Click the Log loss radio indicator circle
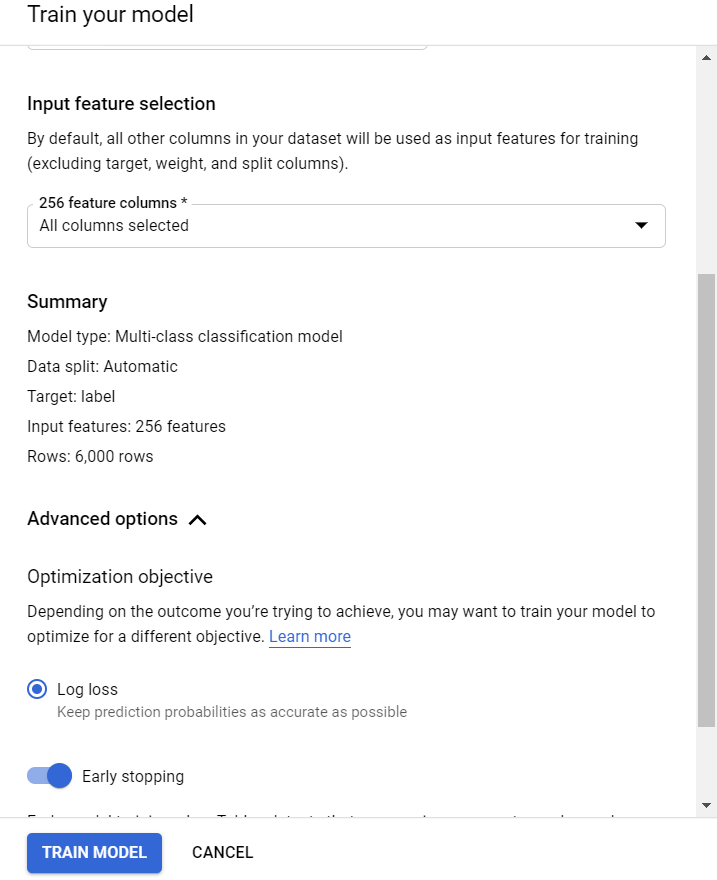This screenshot has height=880, width=717. (37, 689)
